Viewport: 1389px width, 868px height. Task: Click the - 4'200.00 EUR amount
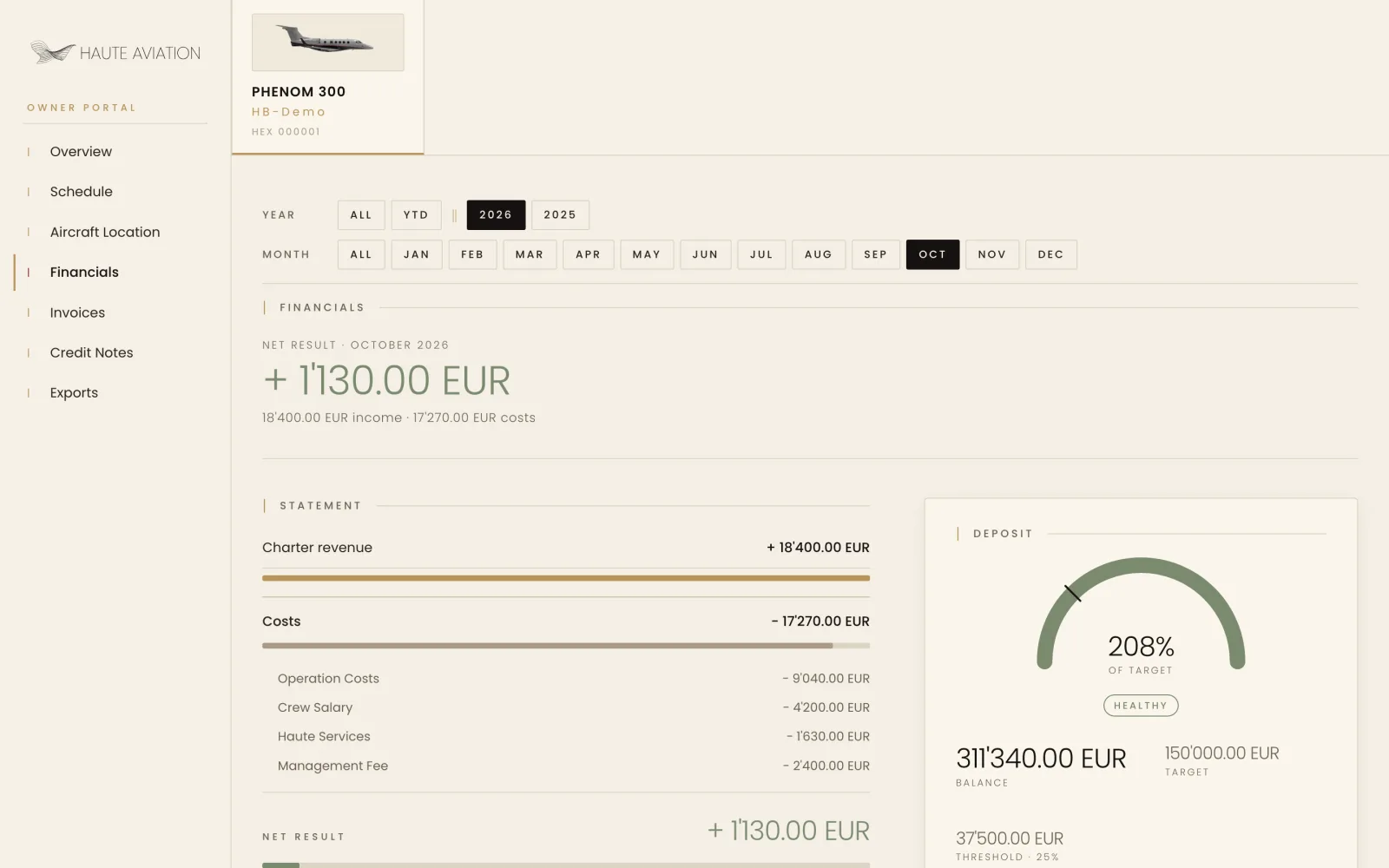tap(826, 707)
